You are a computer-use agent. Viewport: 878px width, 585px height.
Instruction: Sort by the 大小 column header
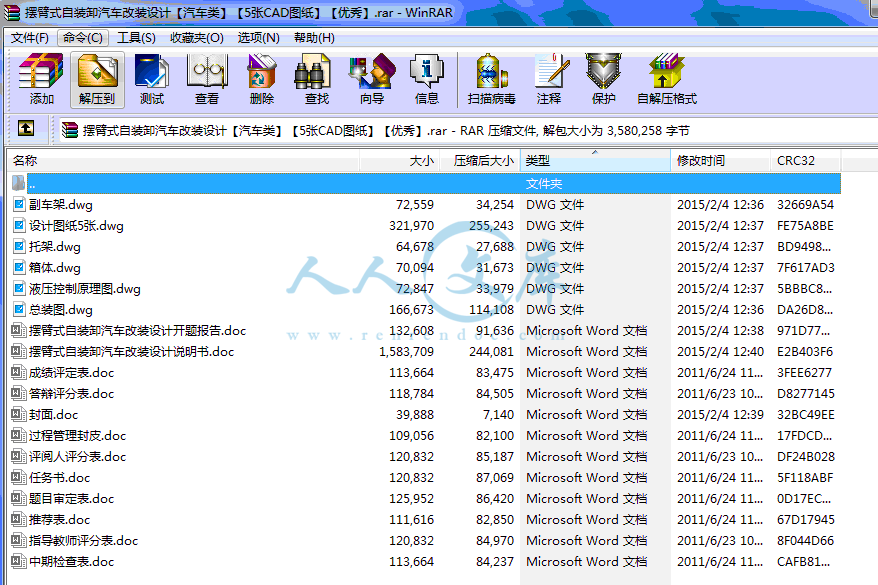click(399, 161)
